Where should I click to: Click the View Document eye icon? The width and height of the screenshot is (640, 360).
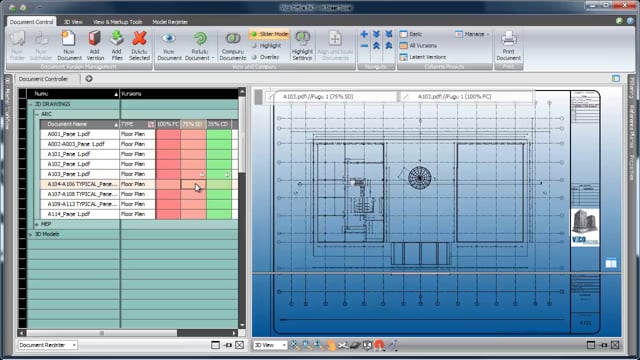click(169, 39)
